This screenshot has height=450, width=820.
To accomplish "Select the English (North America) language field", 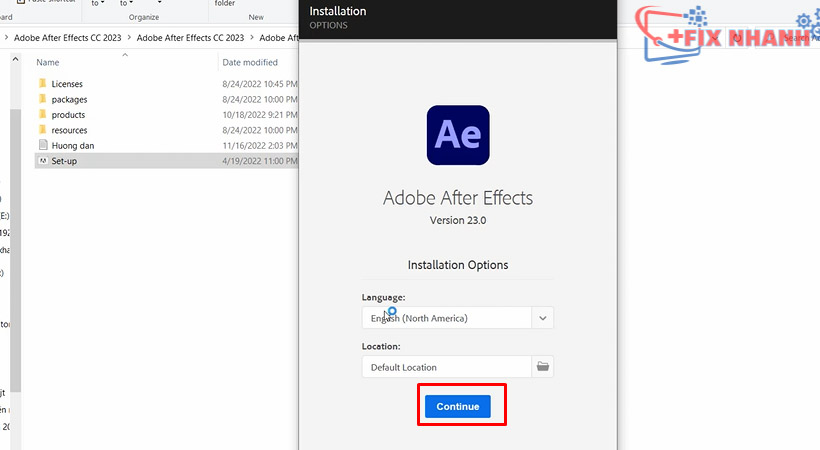I will coord(447,318).
